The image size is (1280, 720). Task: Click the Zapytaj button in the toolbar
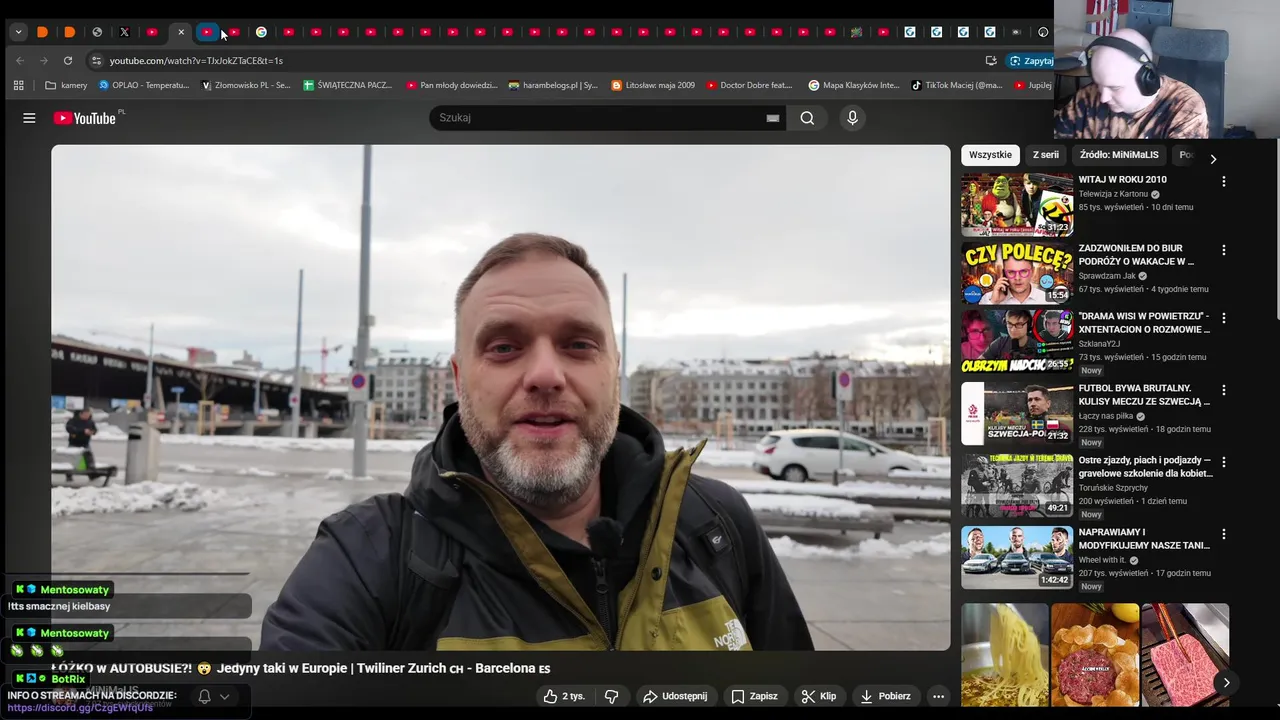1031,60
